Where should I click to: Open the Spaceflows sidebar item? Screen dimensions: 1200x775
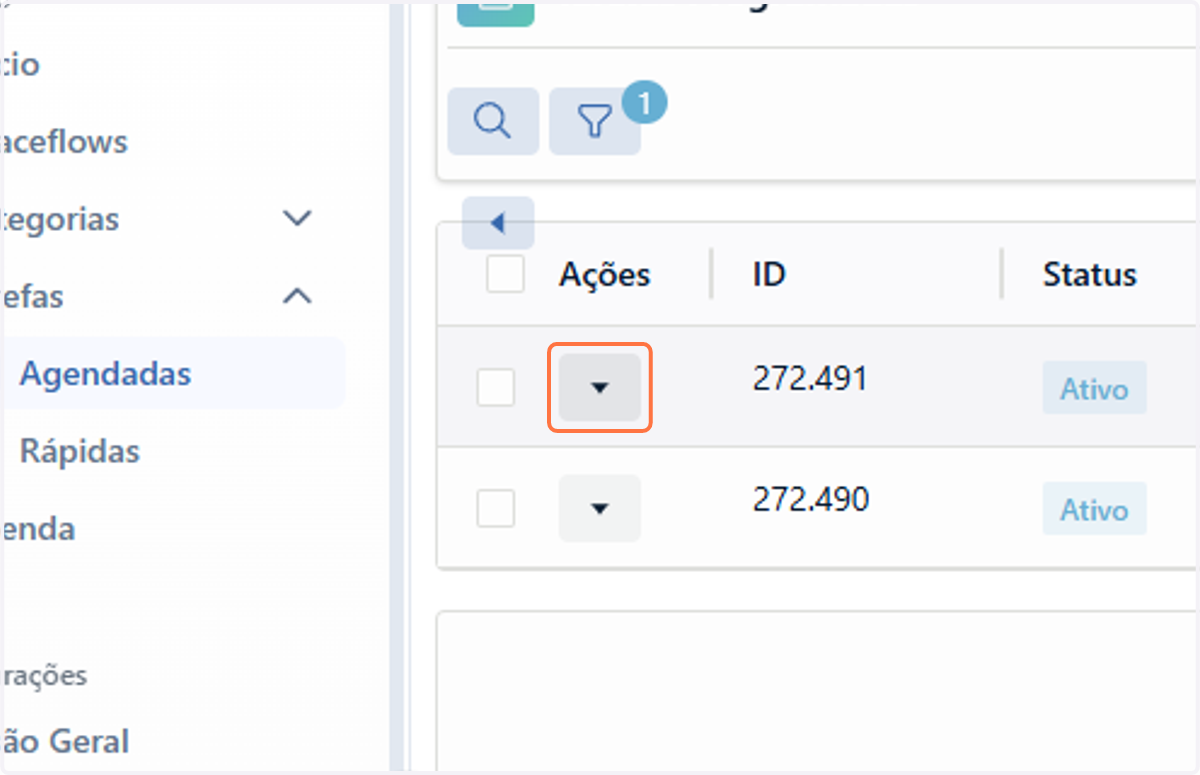64,141
